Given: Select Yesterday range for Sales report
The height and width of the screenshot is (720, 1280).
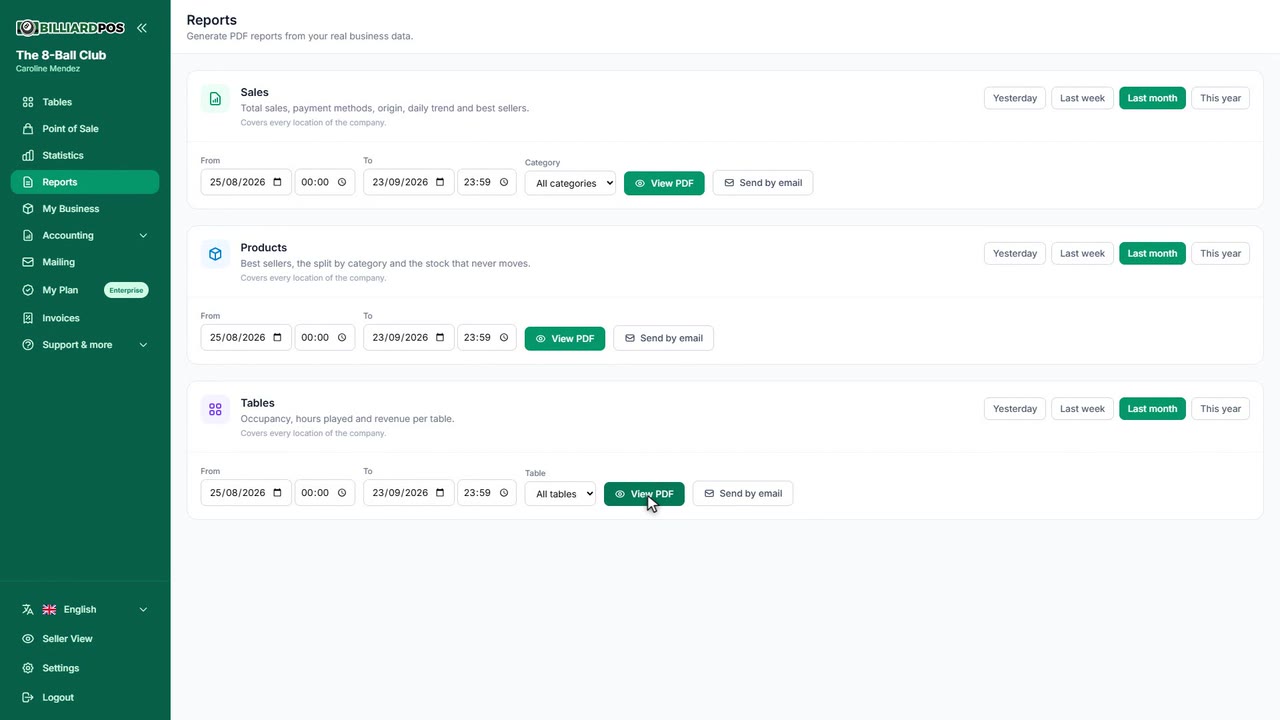Looking at the screenshot, I should (1015, 98).
